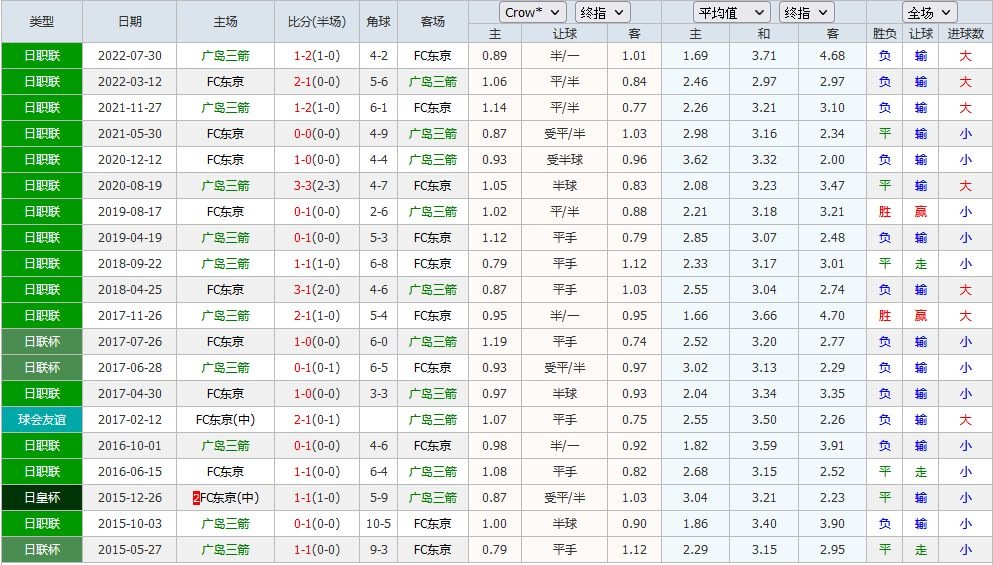This screenshot has width=993, height=565.
Task: Click handicap 半/一 in 2016-10-01 row
Action: pyautogui.click(x=564, y=445)
